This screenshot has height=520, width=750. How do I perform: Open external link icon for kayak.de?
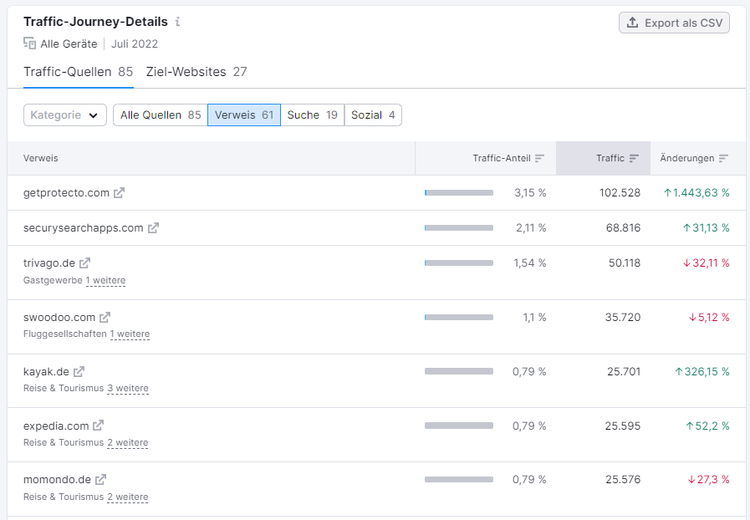pyautogui.click(x=79, y=371)
